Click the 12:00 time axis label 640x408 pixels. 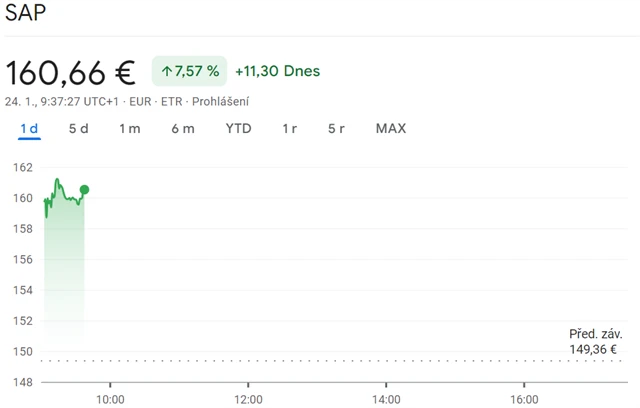[x=248, y=399]
